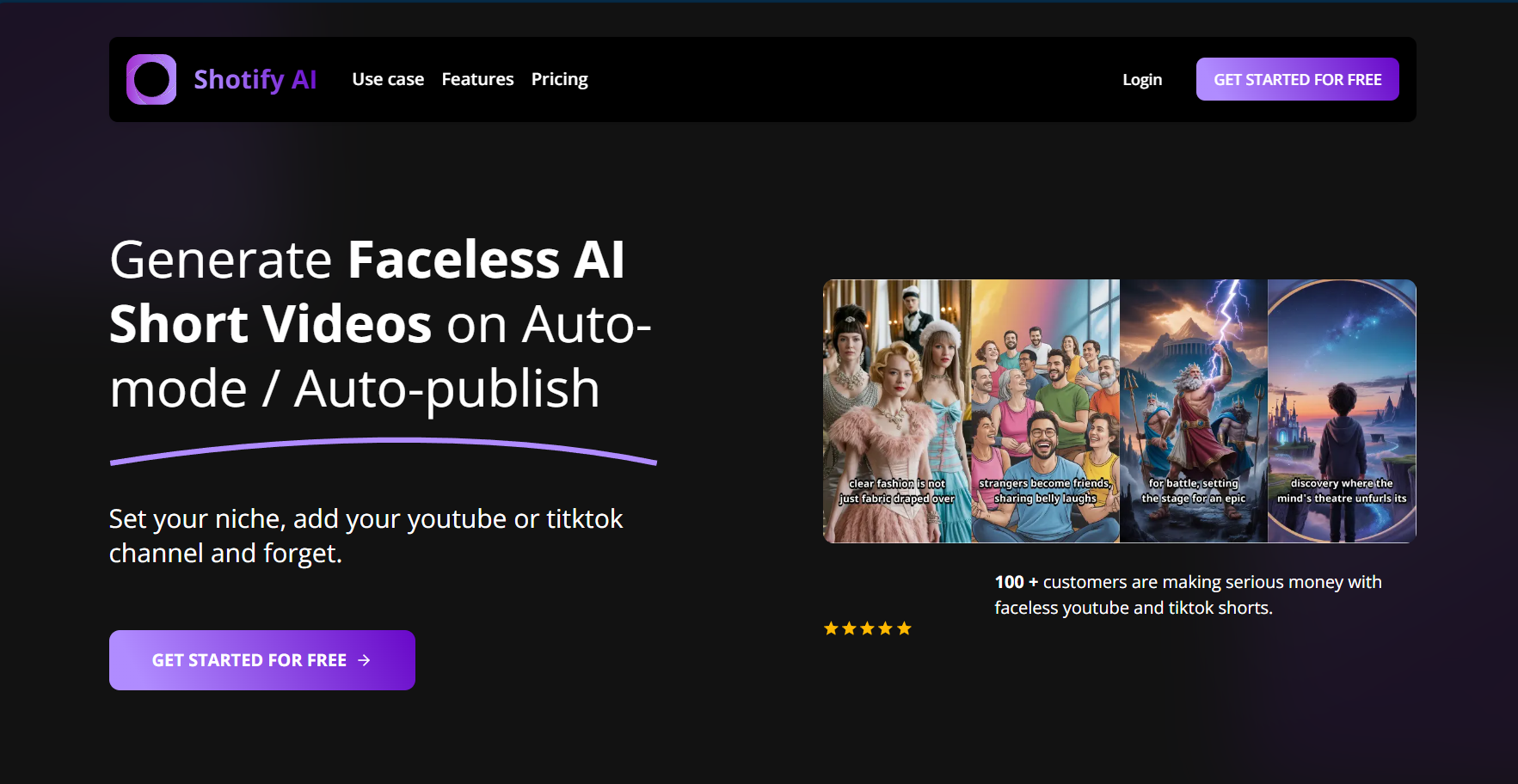
Task: Click the Login link
Action: click(1141, 79)
